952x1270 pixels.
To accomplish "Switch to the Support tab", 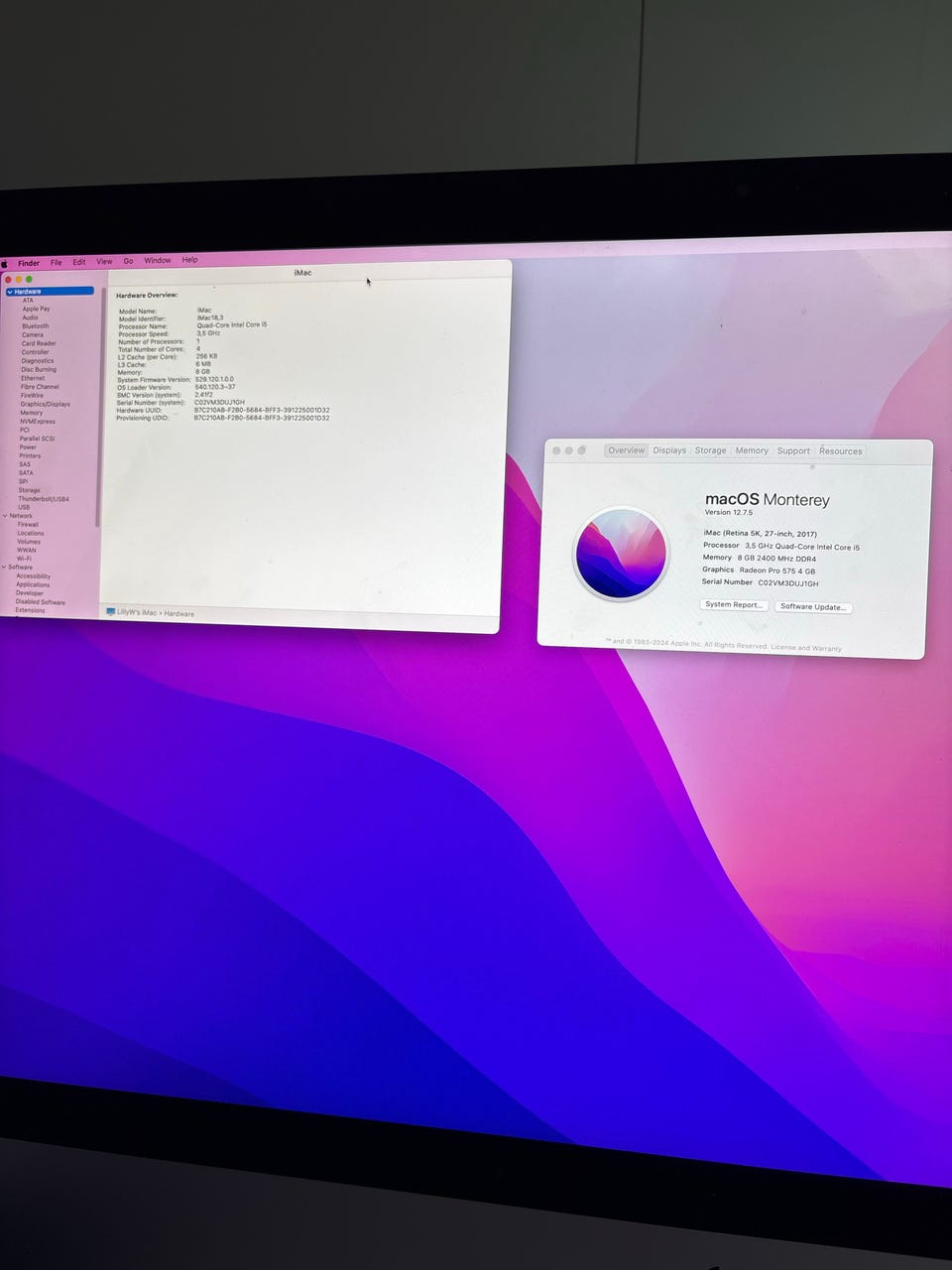I will pos(793,450).
